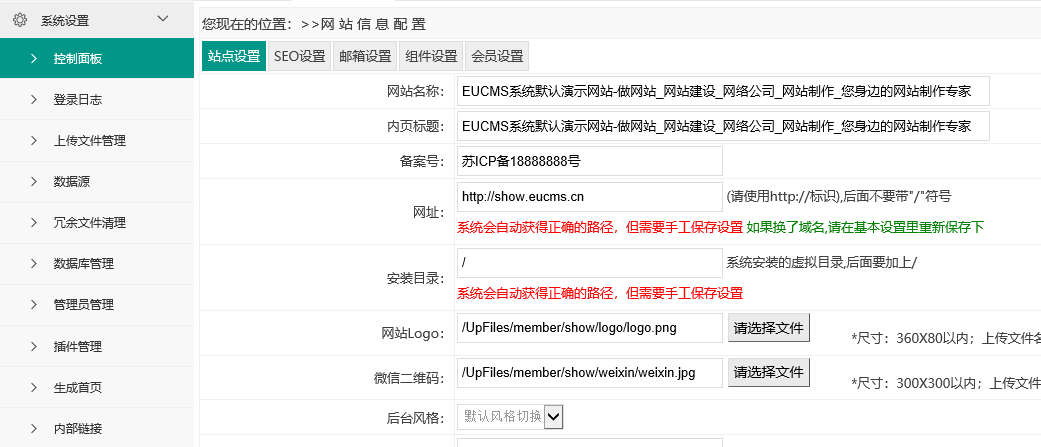The width and height of the screenshot is (1041, 447).
Task: Open the 组件设置 tab
Action: (431, 56)
